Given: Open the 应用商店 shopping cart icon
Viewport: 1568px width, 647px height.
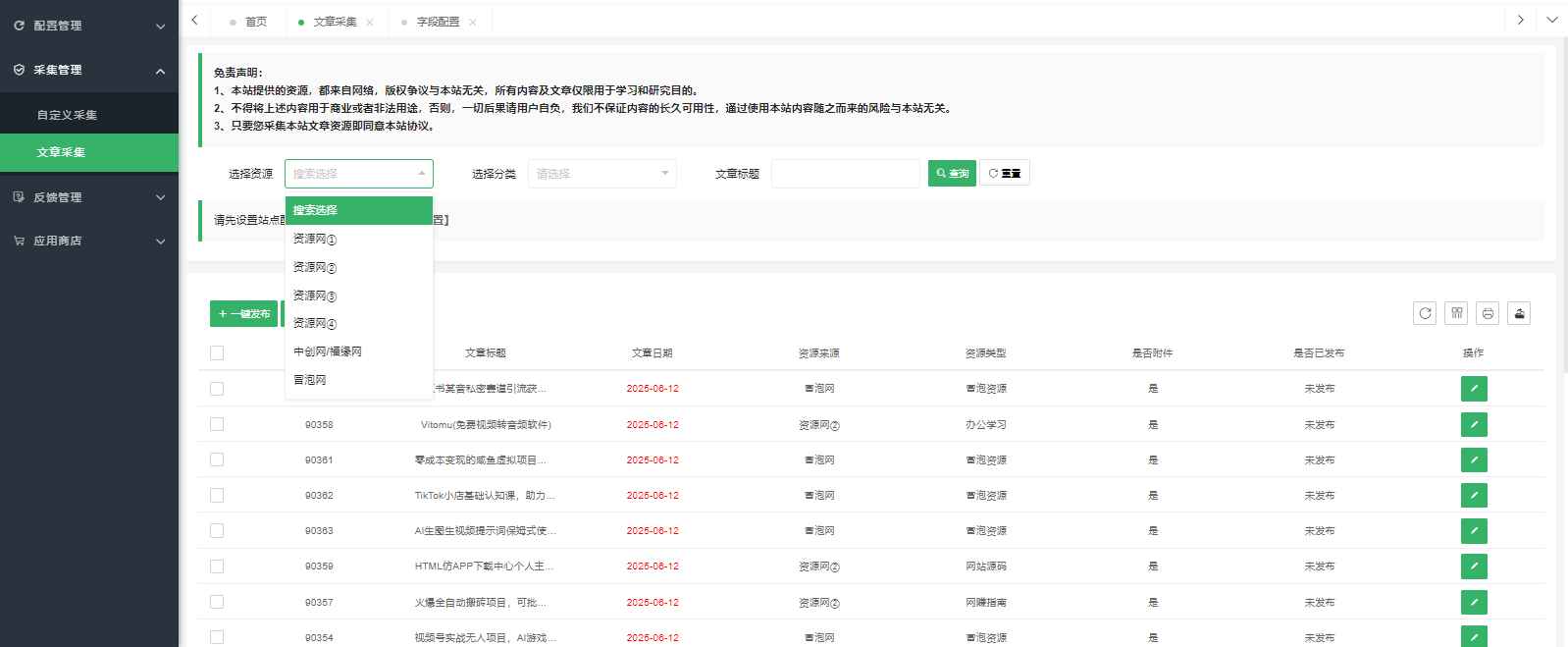Looking at the screenshot, I should tap(19, 241).
